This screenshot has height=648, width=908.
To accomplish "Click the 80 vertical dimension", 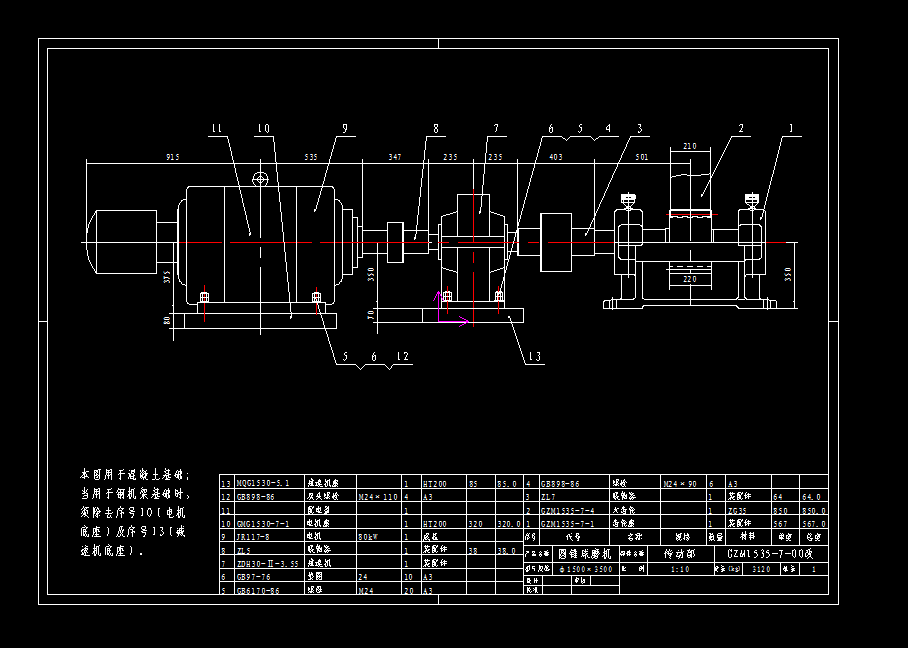I will pos(167,319).
